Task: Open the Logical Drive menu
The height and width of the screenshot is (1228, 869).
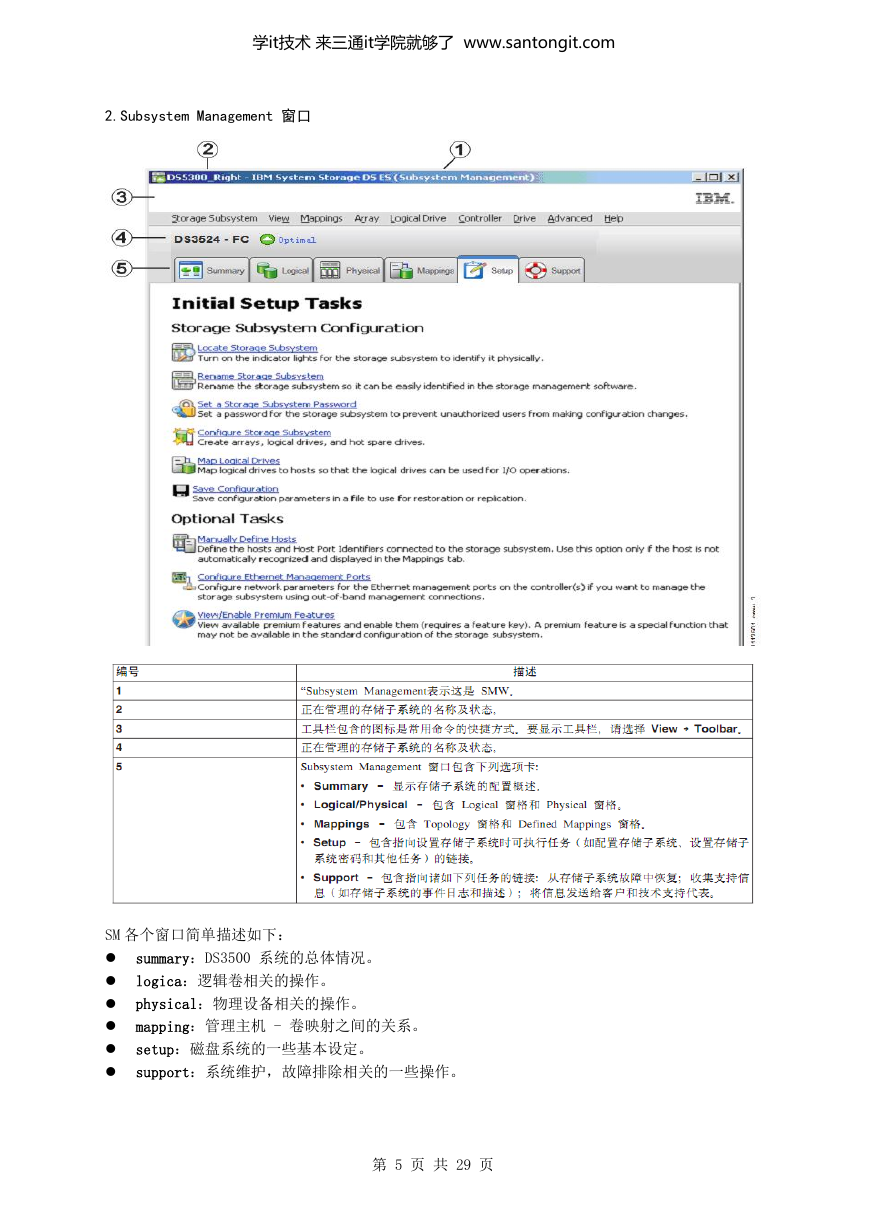Action: [418, 218]
